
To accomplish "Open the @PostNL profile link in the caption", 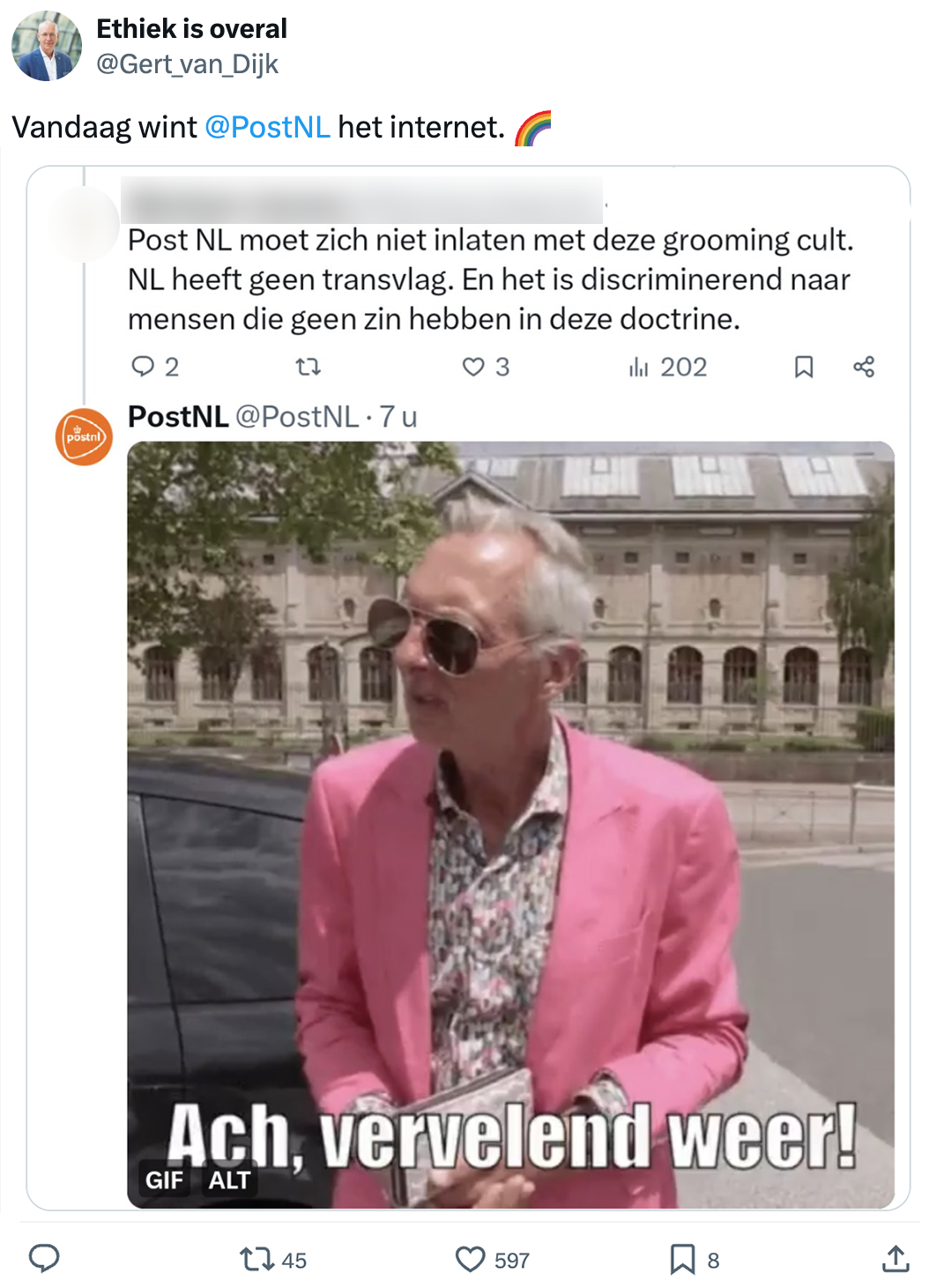I will 271,127.
